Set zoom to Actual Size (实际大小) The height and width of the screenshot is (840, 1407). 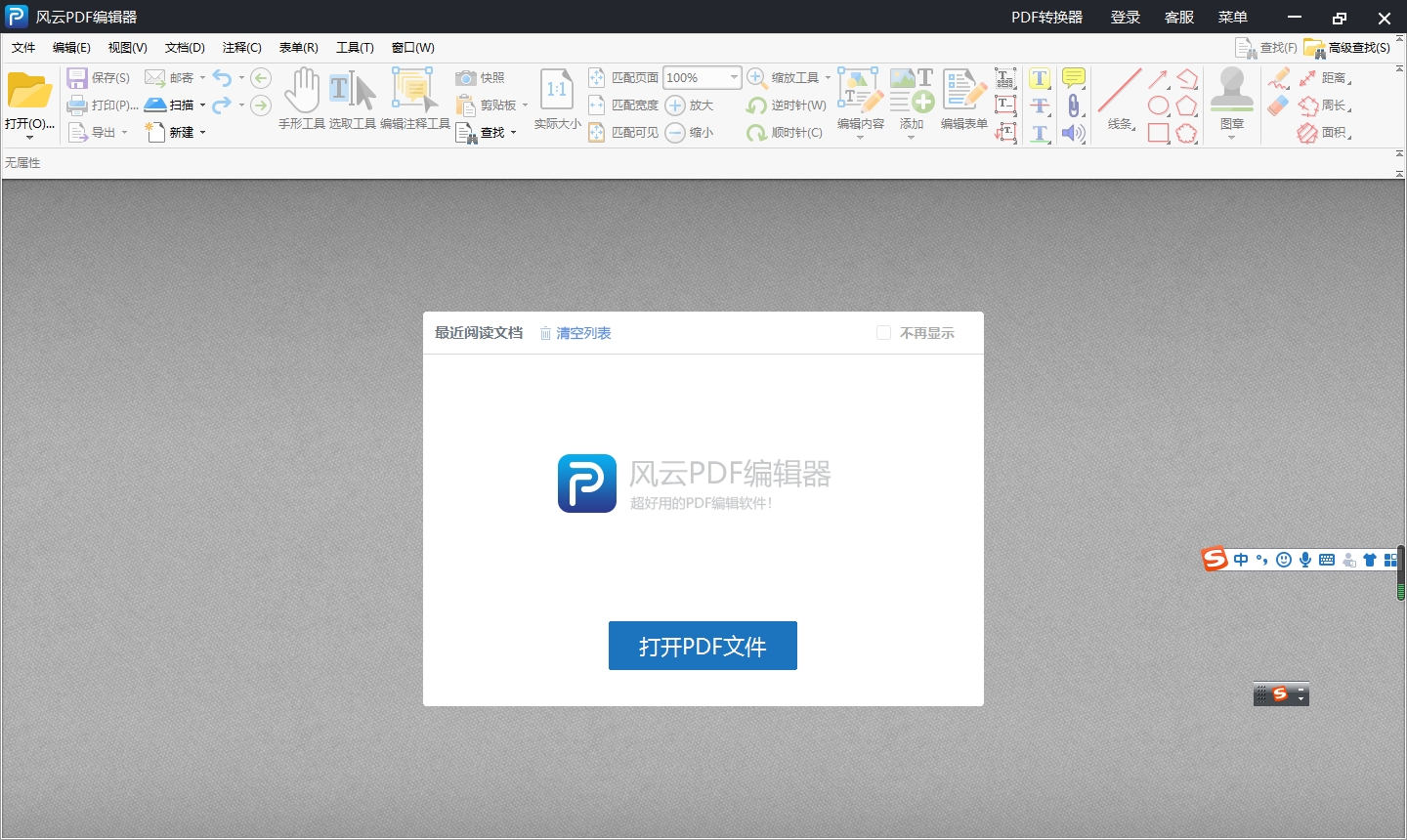pyautogui.click(x=557, y=99)
